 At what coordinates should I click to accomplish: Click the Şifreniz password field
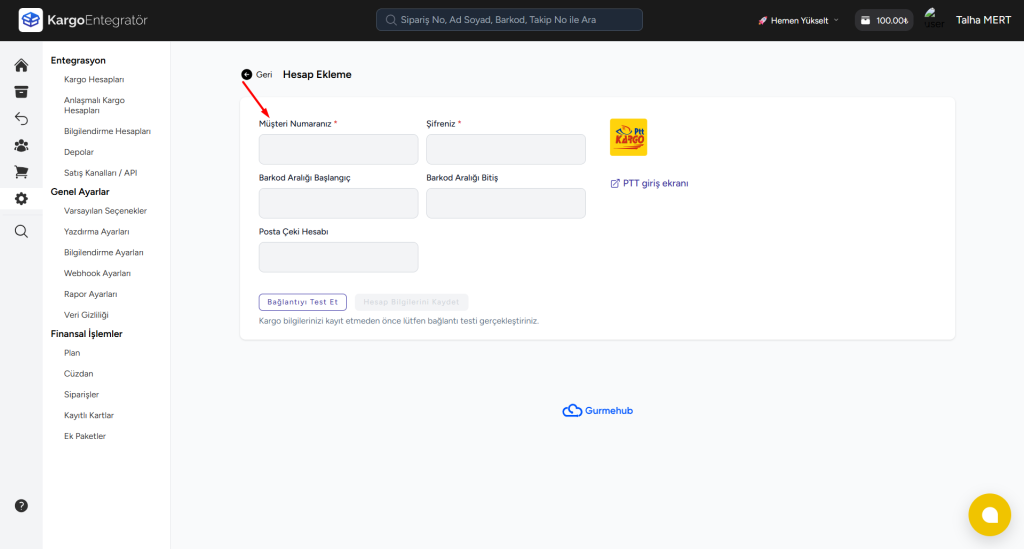coord(505,150)
